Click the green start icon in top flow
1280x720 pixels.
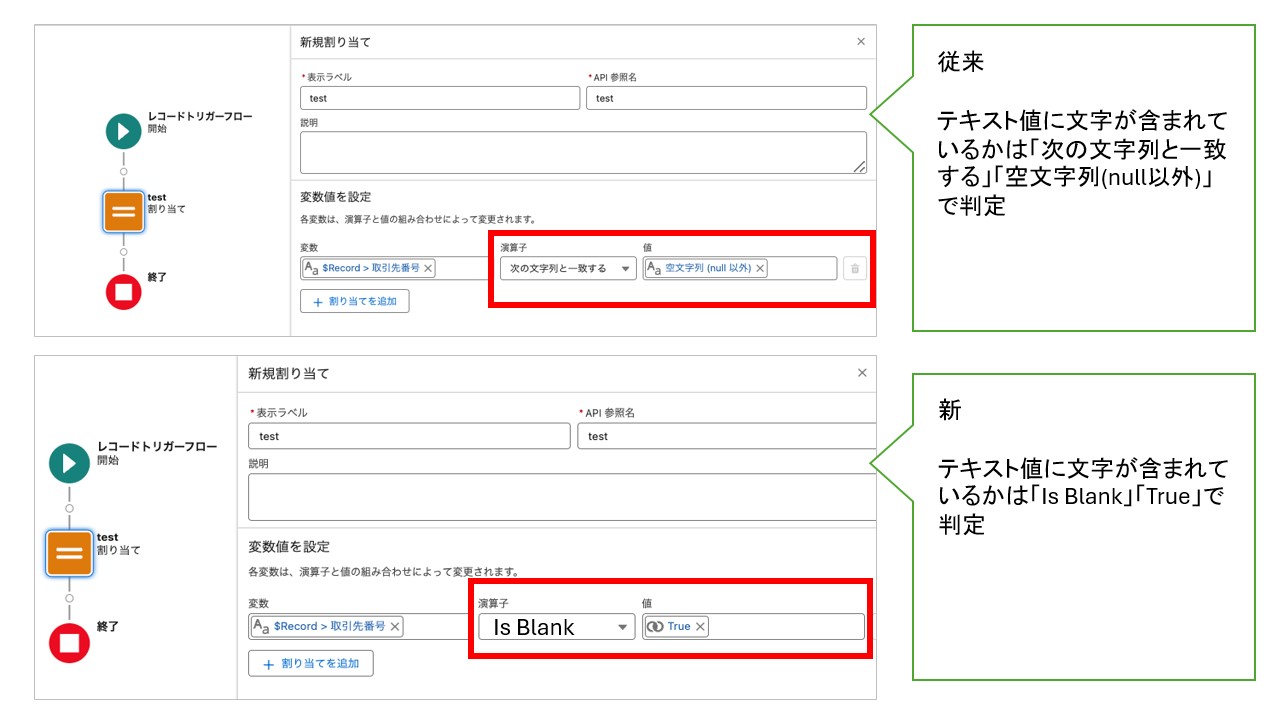click(x=124, y=131)
